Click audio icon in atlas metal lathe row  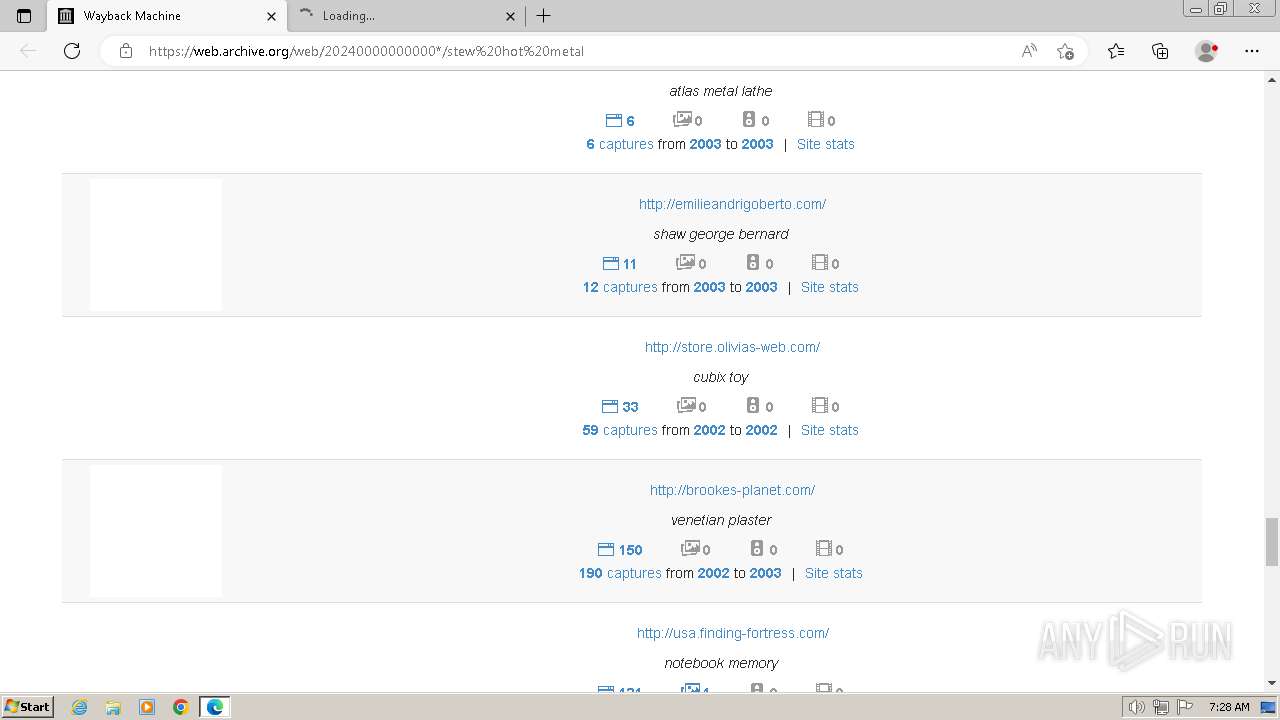tap(749, 119)
